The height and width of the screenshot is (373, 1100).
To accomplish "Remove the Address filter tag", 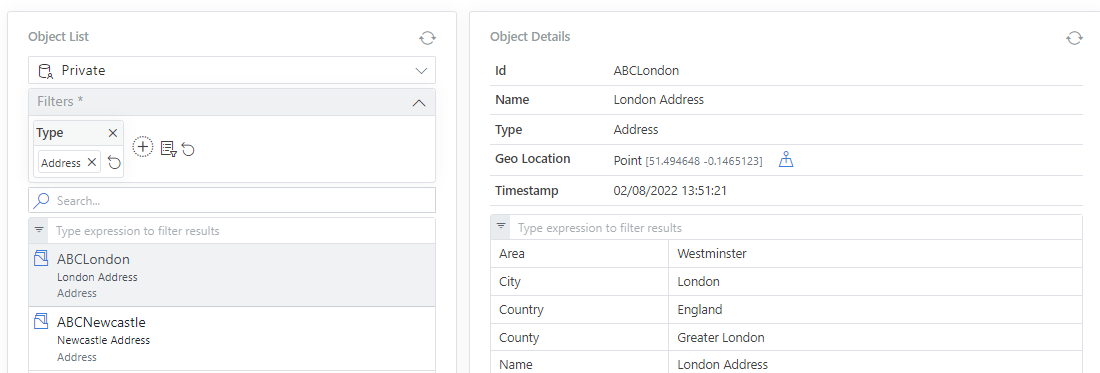I will click(x=91, y=163).
